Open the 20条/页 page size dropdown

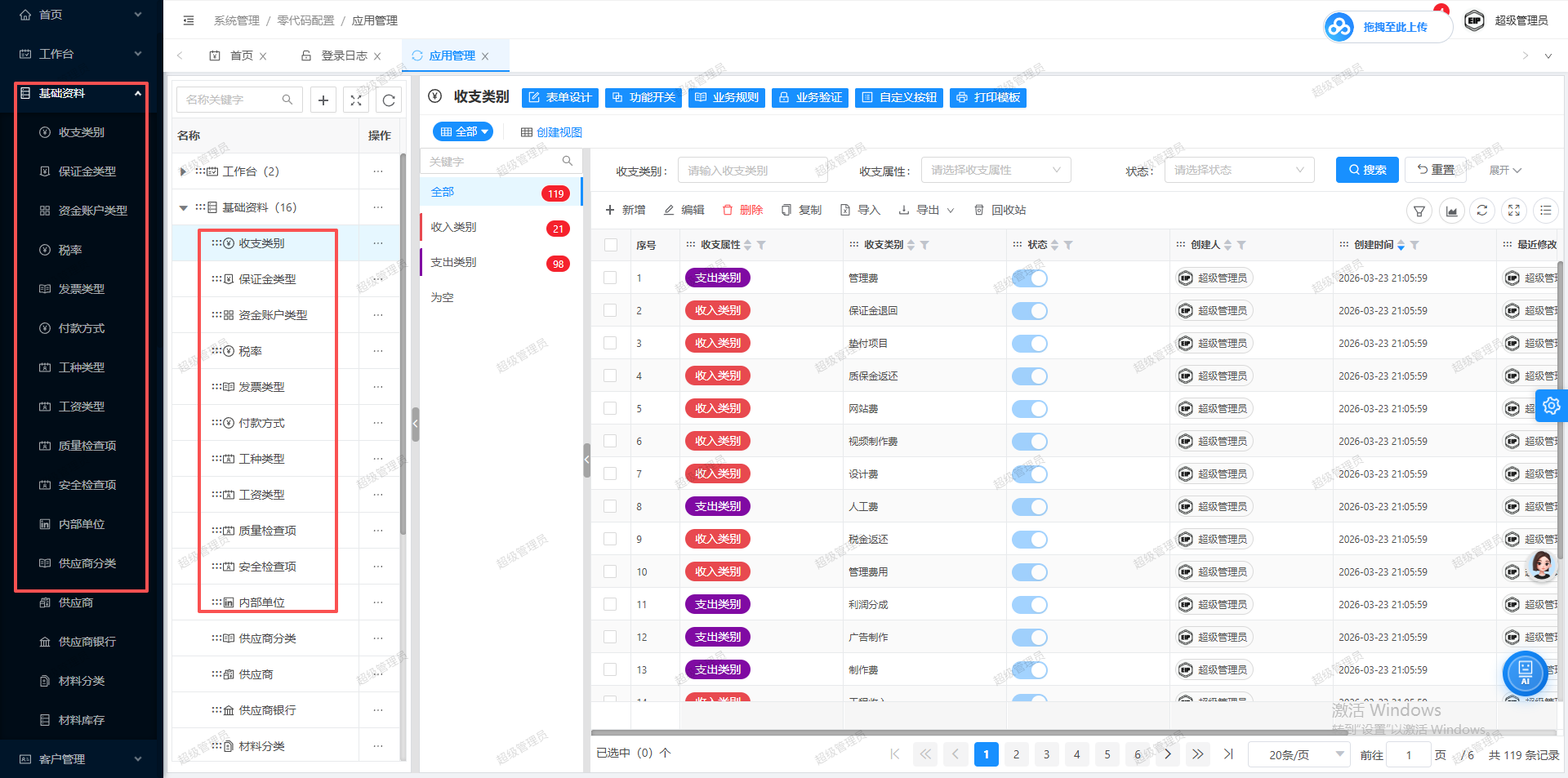tap(1298, 754)
